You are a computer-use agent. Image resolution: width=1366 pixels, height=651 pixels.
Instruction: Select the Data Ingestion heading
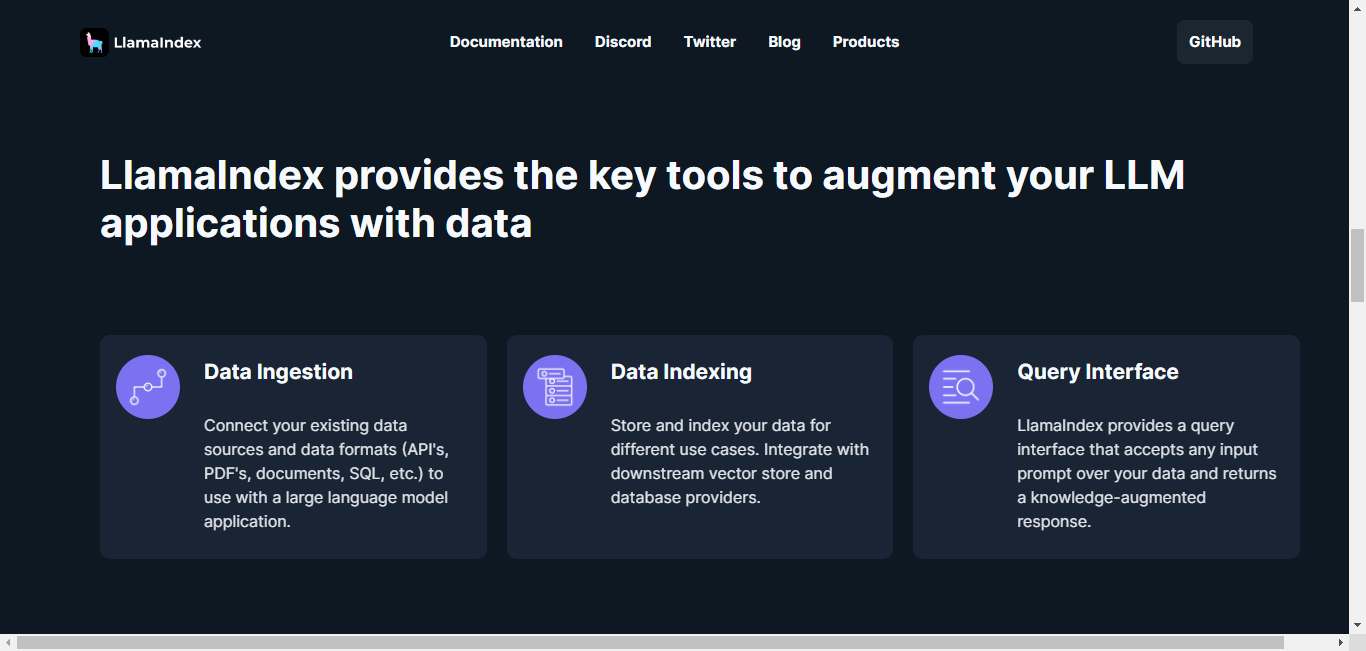tap(278, 372)
